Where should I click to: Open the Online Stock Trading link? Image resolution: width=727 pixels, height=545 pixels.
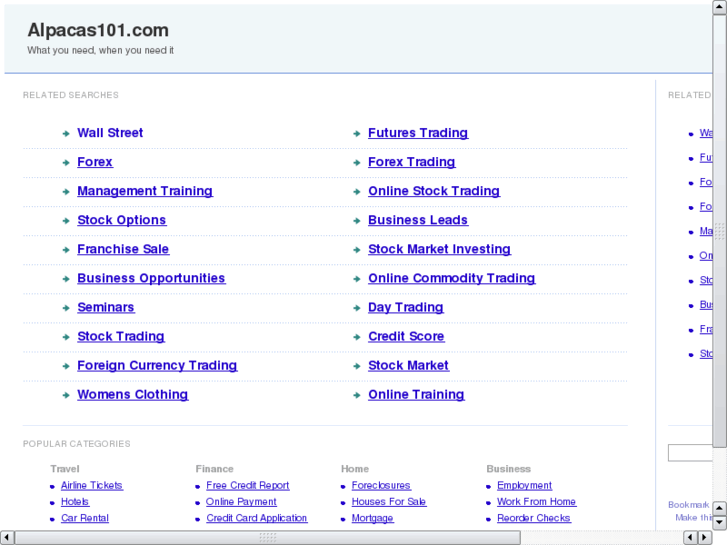point(434,191)
